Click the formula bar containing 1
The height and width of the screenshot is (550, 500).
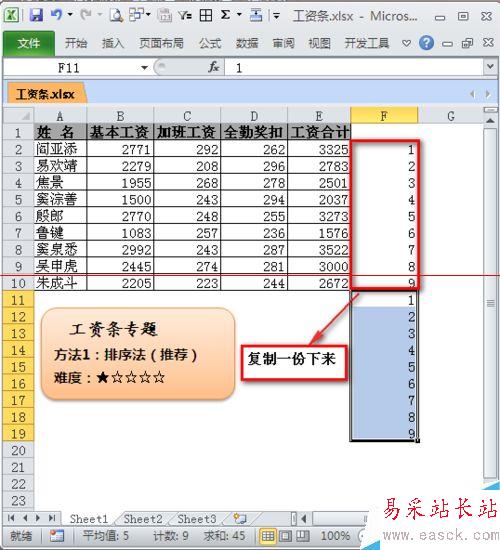354,68
